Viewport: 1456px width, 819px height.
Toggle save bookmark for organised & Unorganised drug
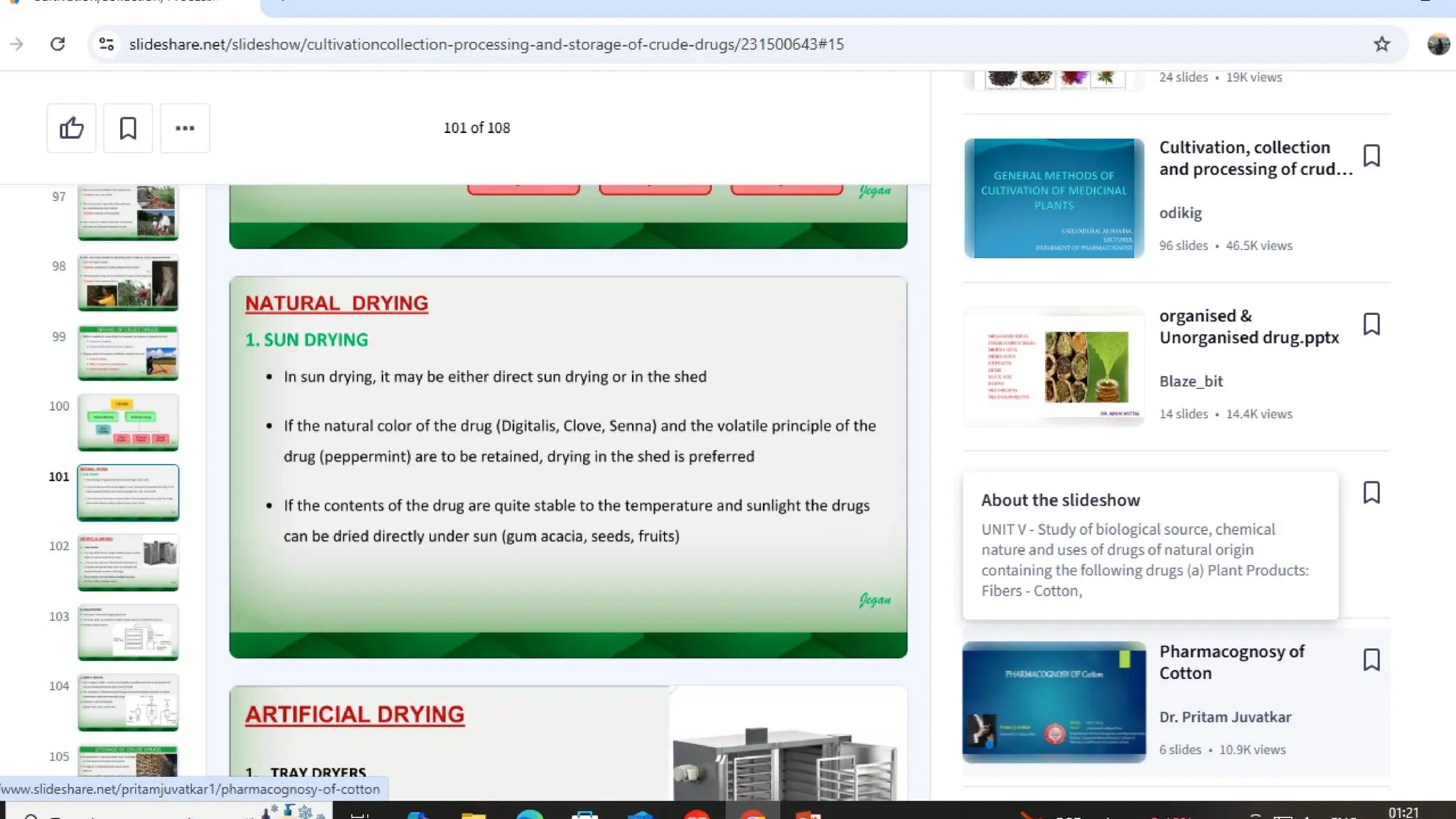click(x=1371, y=324)
